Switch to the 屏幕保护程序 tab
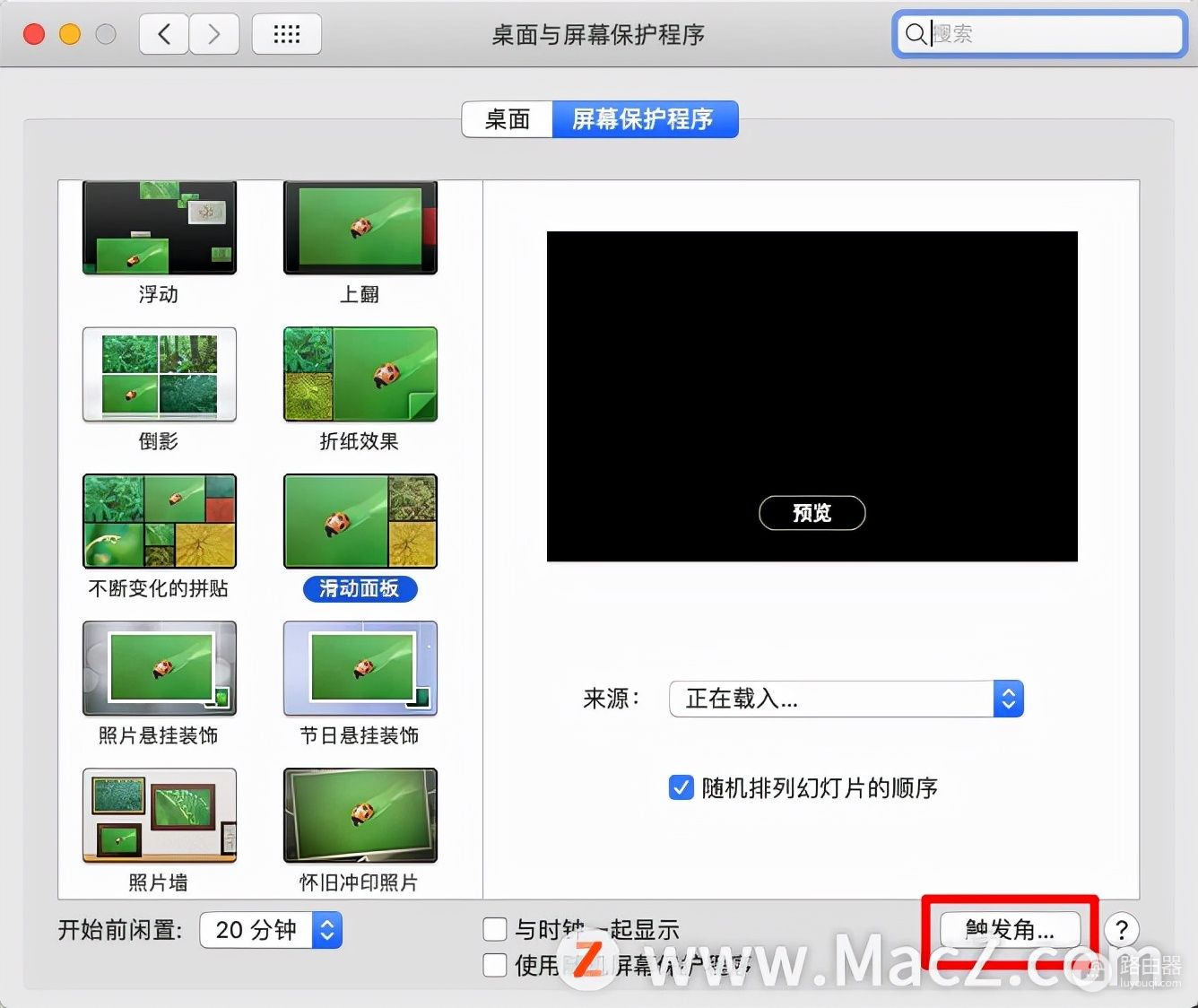 [x=645, y=119]
